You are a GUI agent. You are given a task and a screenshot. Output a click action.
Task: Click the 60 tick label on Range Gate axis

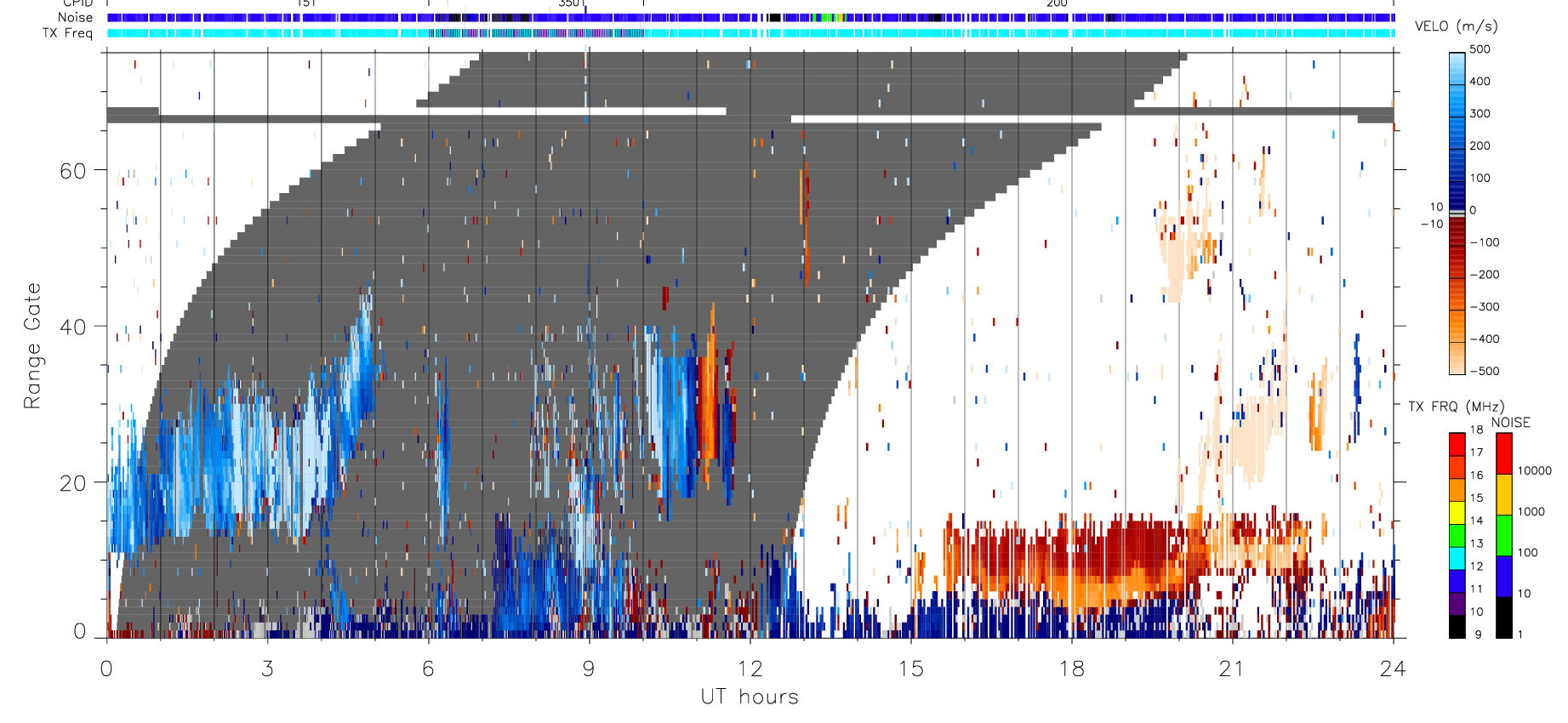pos(72,171)
